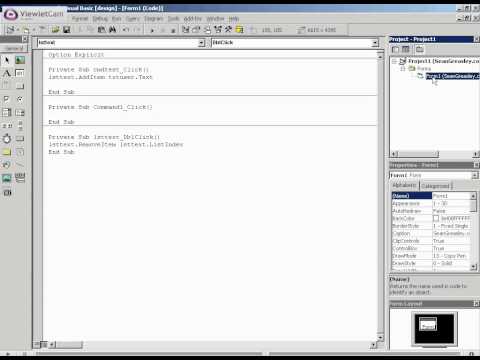Toggle Folders in the Project panel

(x=420, y=50)
